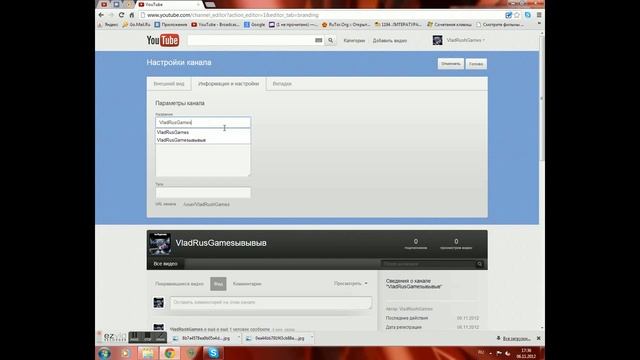Reload the page with the refresh icon
Image resolution: width=640 pixels, height=360 pixels.
[121, 15]
